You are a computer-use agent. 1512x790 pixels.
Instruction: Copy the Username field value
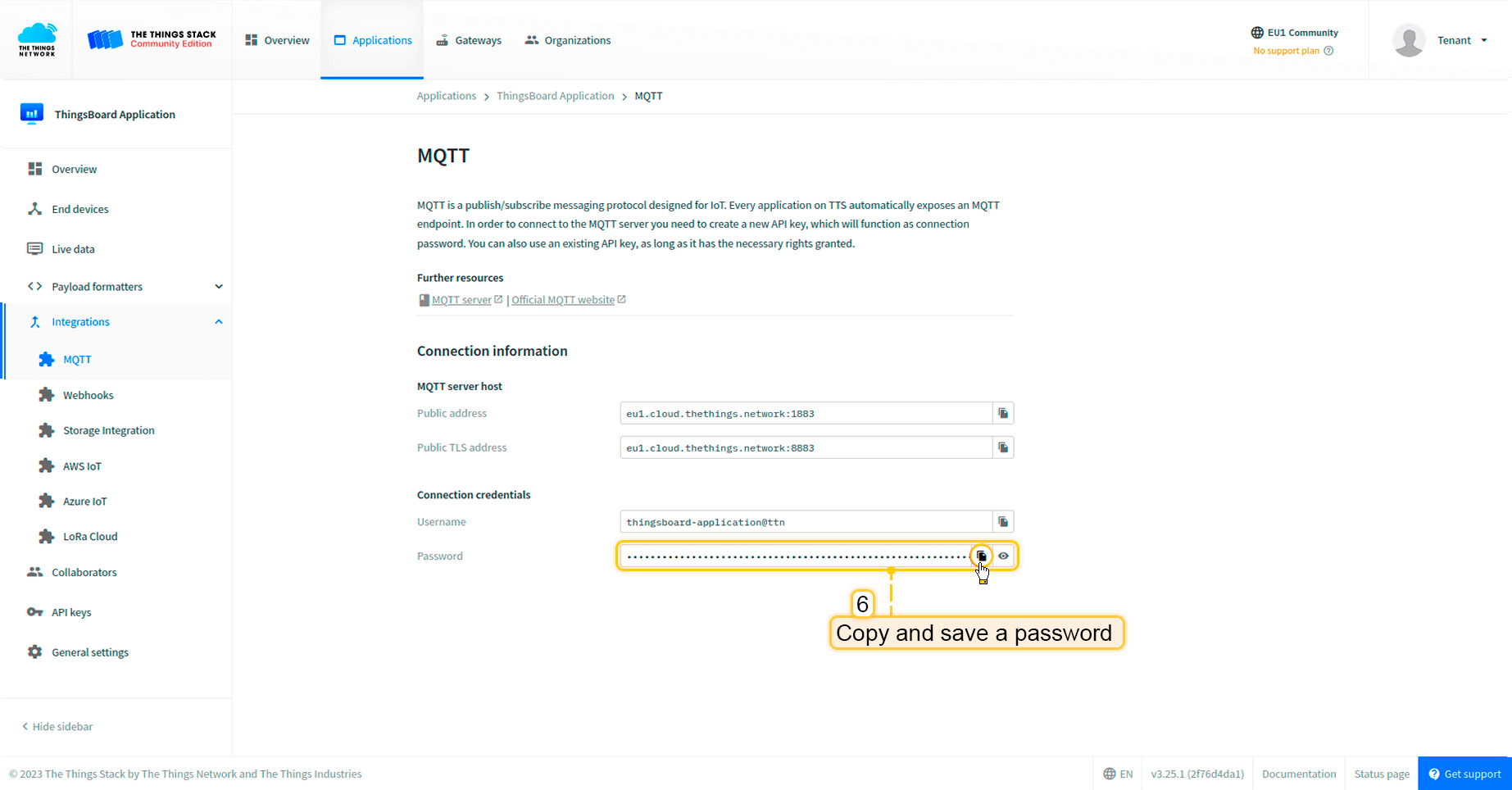[x=1003, y=522]
